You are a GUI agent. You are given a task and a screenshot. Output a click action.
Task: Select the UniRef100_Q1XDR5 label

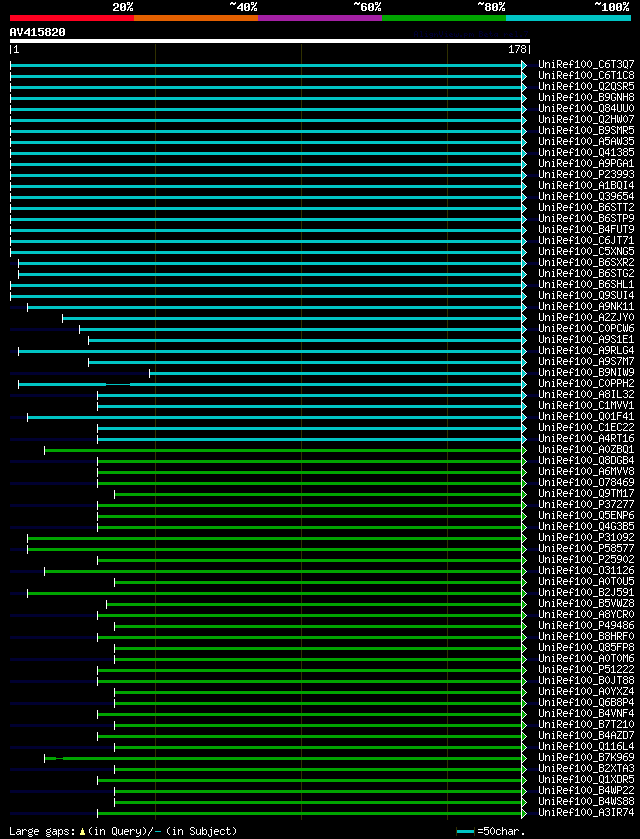tap(586, 778)
